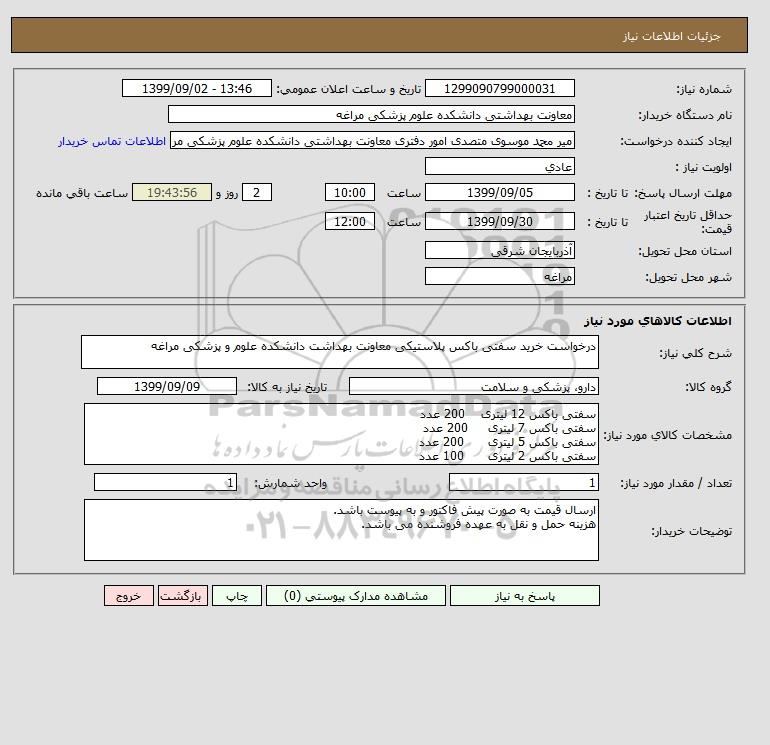770x745 pixels.
Task: Click the line سفتی باکس 7 لیتری 200 عدد
Action: tap(509, 428)
